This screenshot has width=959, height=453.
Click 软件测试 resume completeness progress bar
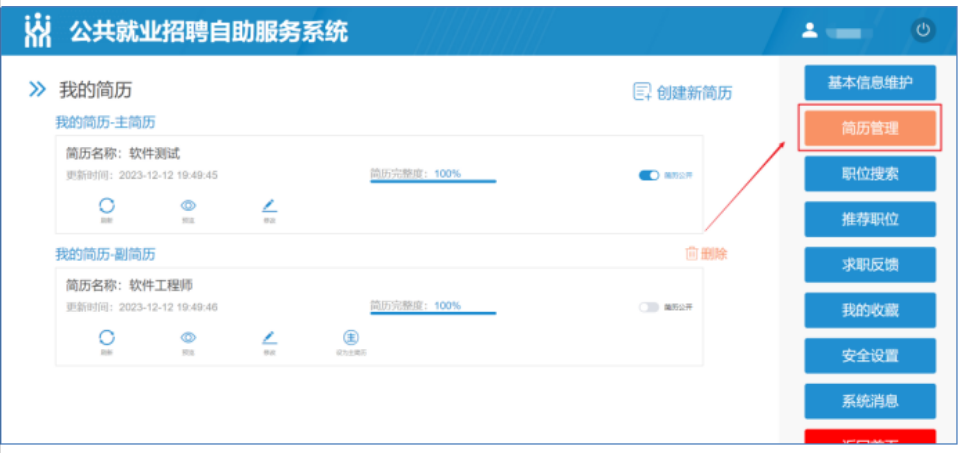(x=432, y=181)
